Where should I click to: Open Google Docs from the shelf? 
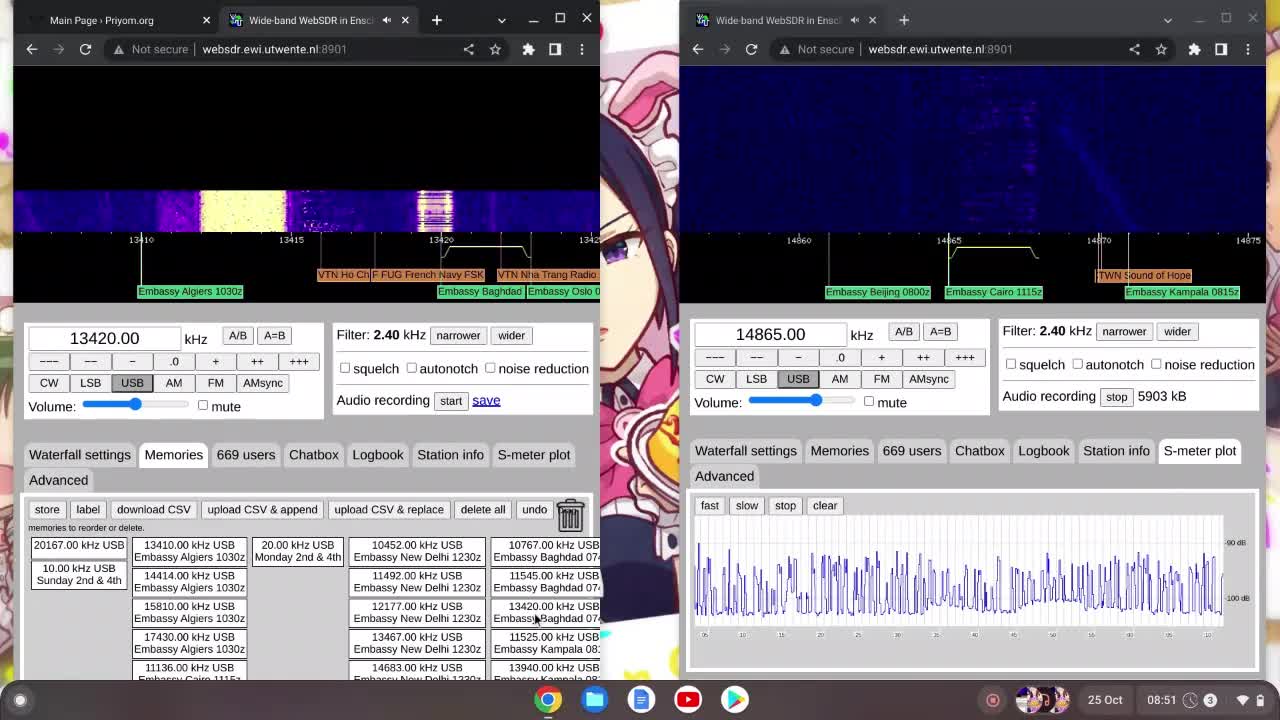641,699
